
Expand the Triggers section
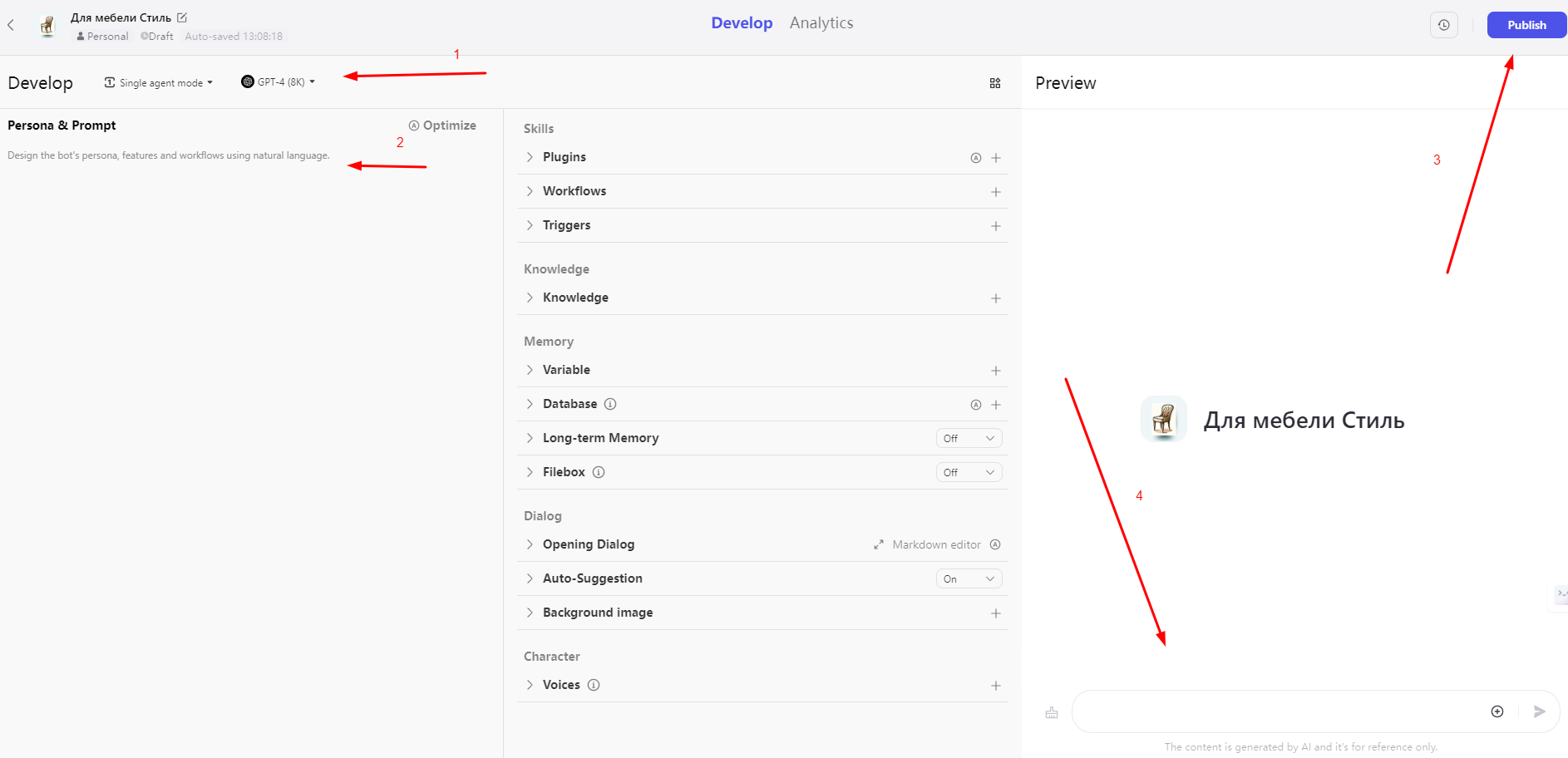[530, 225]
